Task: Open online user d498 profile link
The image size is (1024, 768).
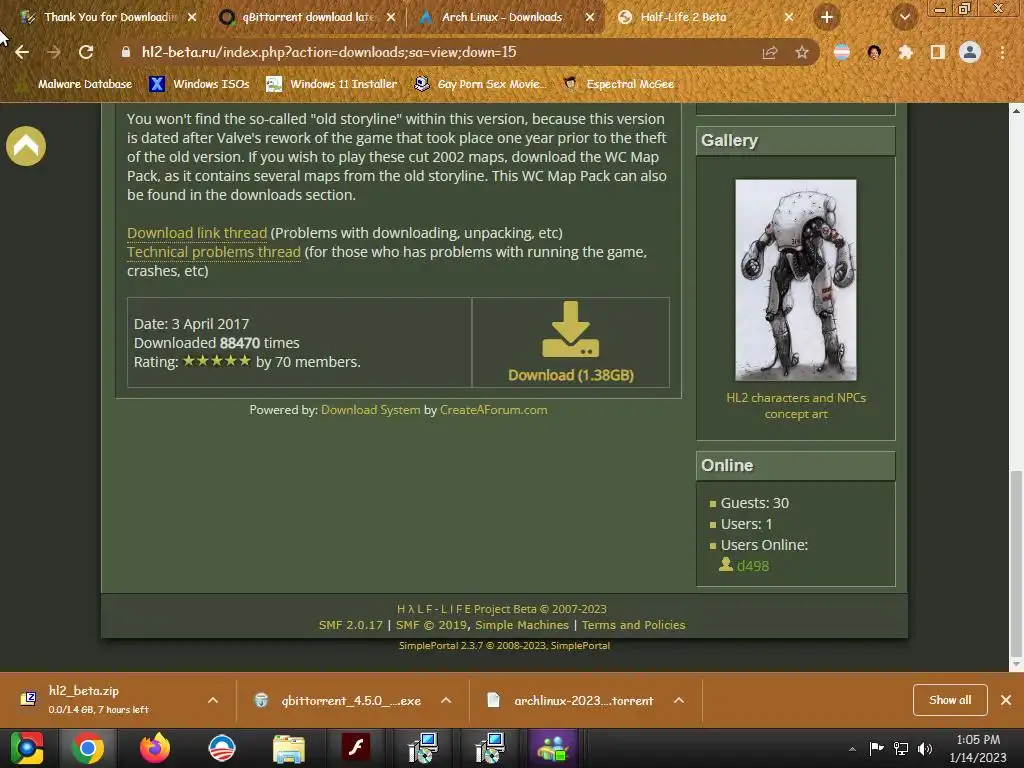Action: pos(752,566)
